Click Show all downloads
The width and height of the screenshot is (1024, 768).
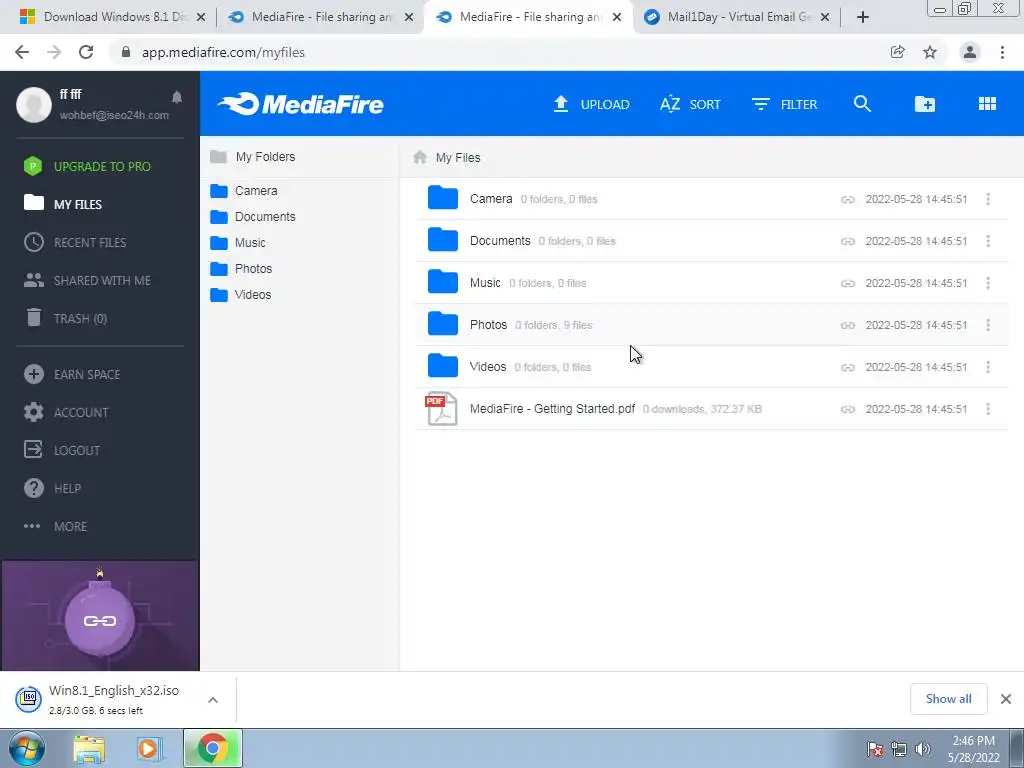pyautogui.click(x=948, y=699)
